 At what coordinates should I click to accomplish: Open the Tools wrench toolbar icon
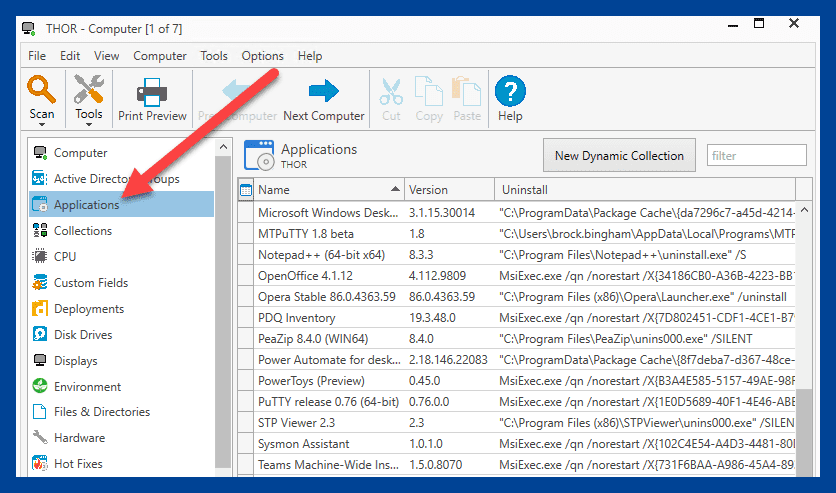click(x=89, y=89)
